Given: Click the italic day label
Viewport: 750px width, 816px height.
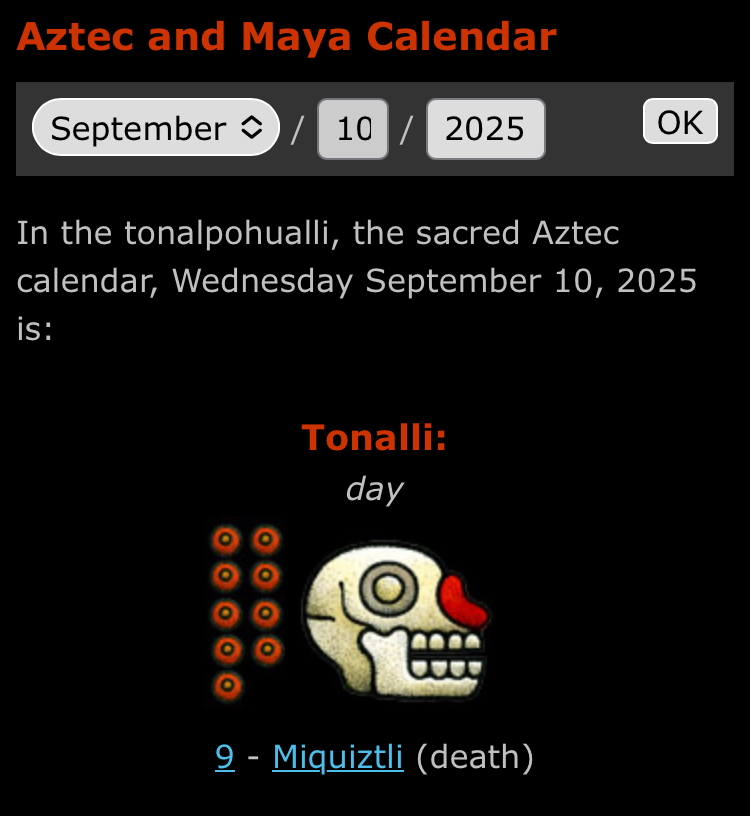Looking at the screenshot, I should pos(374,490).
